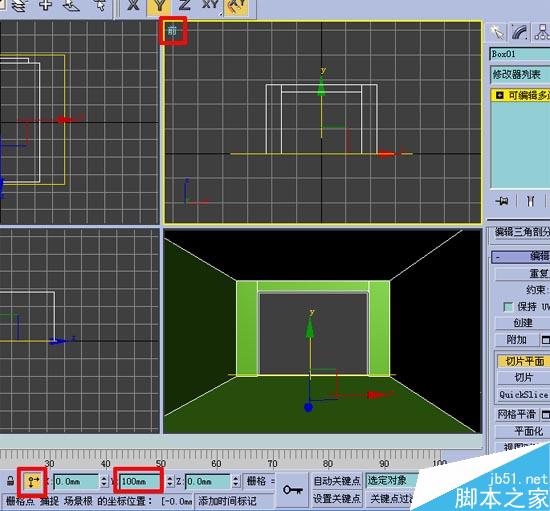The height and width of the screenshot is (511, 550).
Task: Click the X coordinate spinner arrows
Action: coord(104,481)
